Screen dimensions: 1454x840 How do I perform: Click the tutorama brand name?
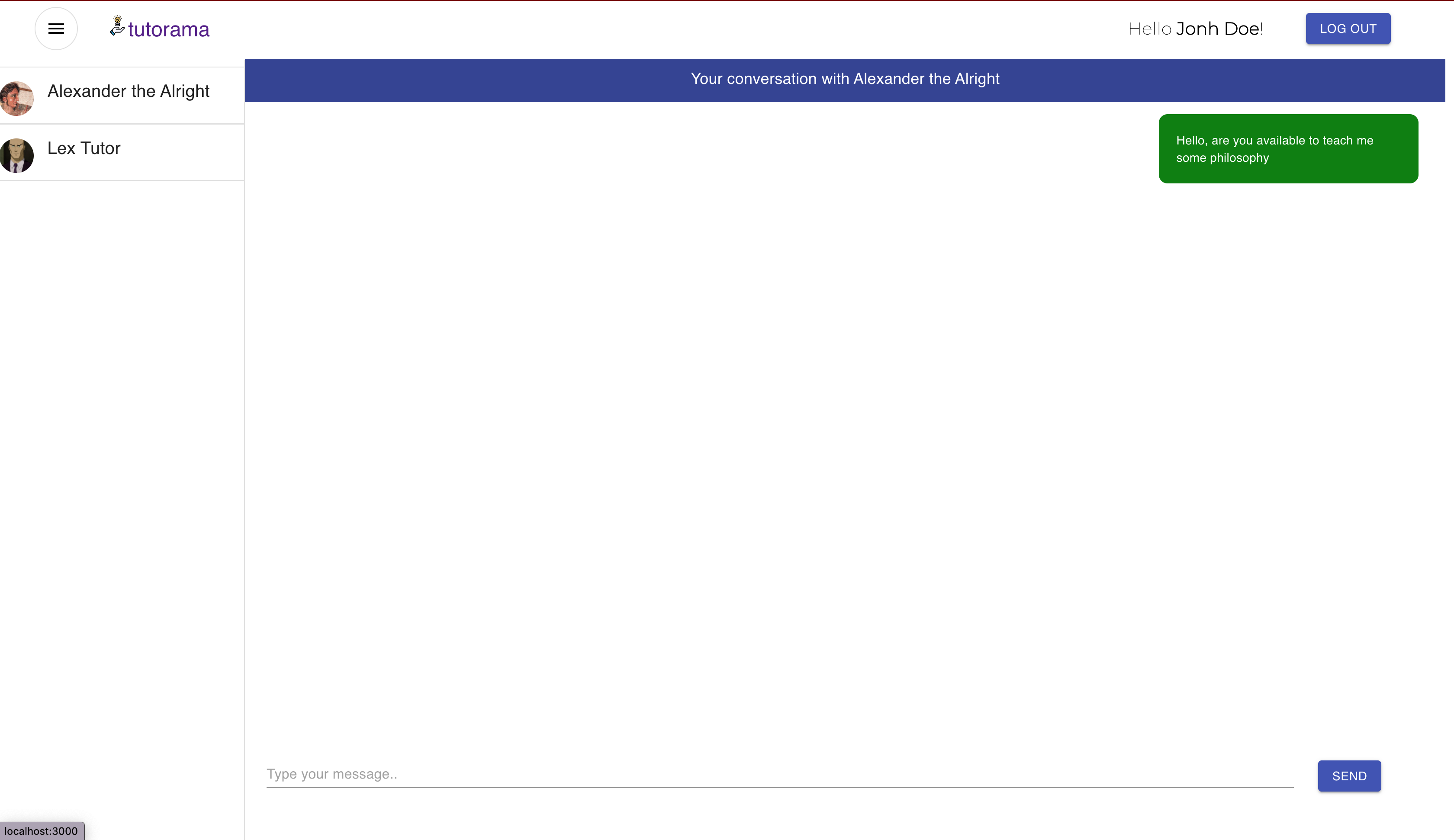[168, 29]
